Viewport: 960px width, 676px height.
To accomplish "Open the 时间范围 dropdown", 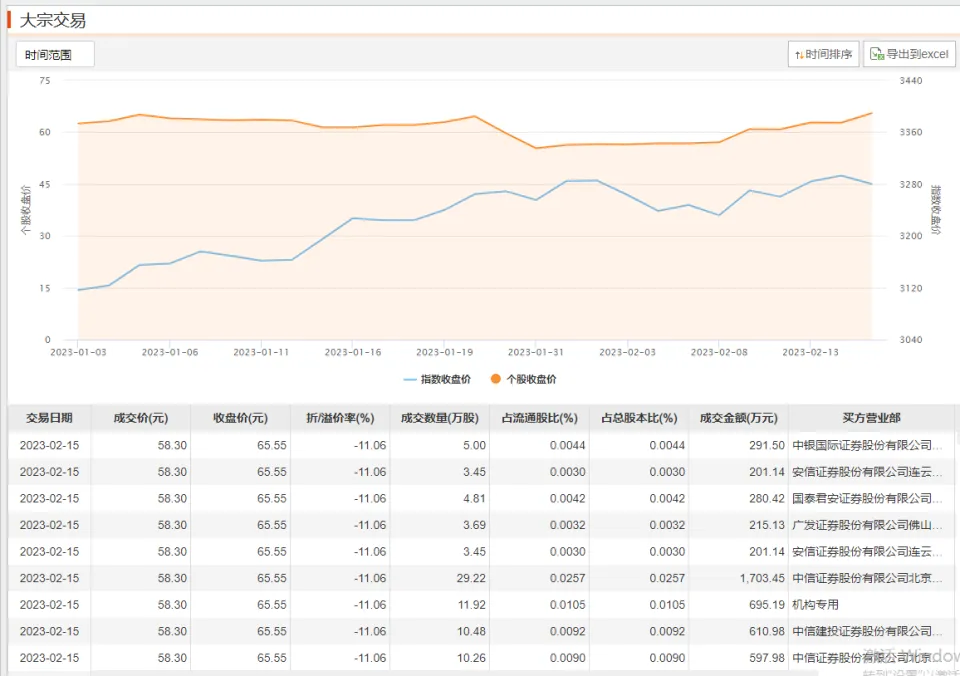I will (x=55, y=55).
